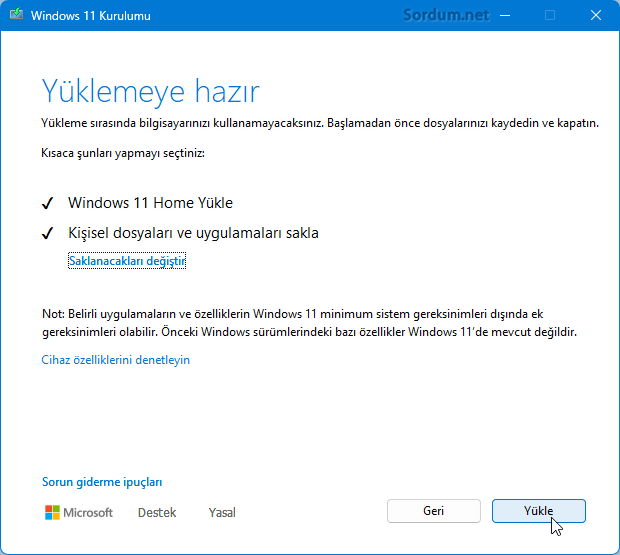620x555 pixels.
Task: Click the checkmark beside Windows 11 Home Yükle
Action: point(47,203)
